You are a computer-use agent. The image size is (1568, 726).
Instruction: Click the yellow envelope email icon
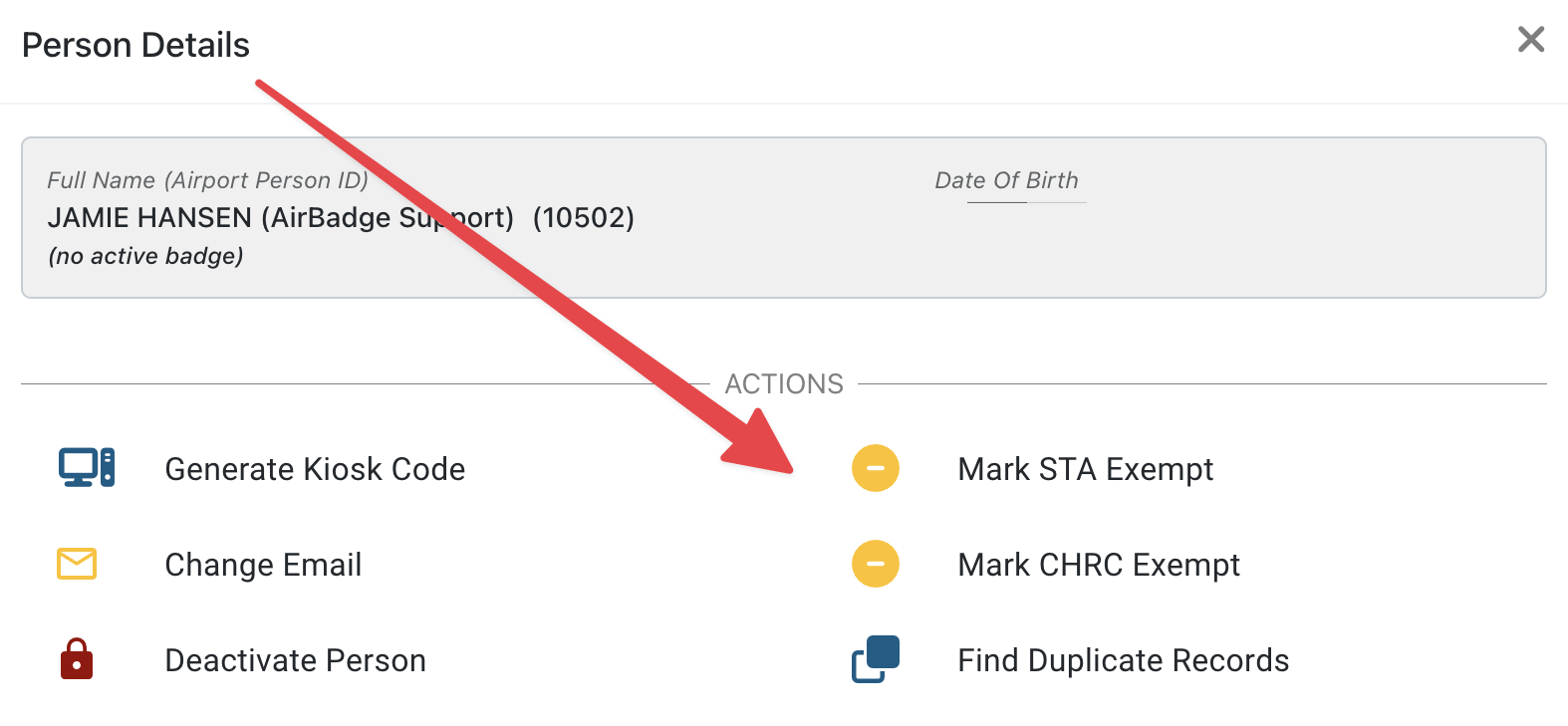coord(77,564)
